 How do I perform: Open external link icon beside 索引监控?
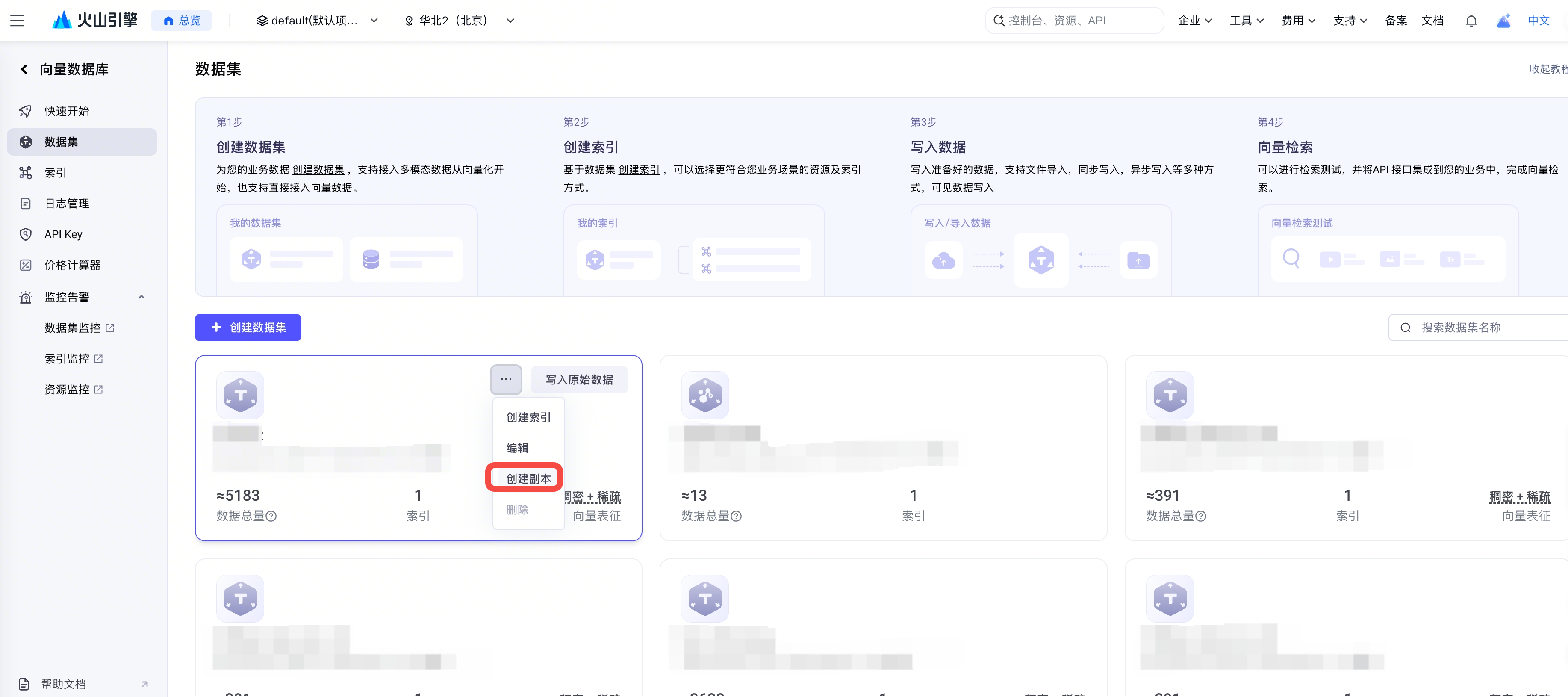[x=99, y=358]
